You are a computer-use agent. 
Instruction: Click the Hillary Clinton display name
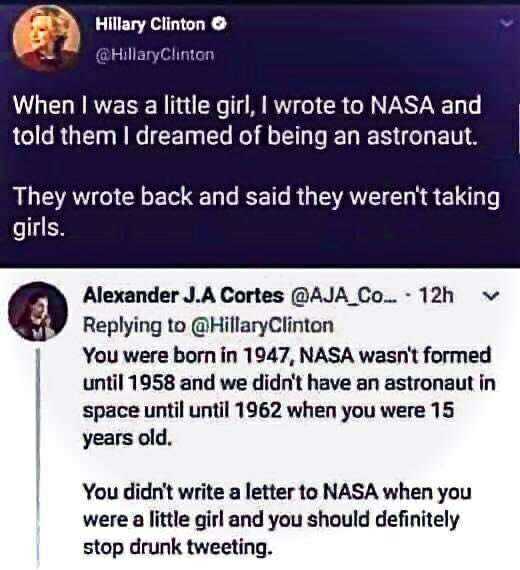click(x=150, y=24)
